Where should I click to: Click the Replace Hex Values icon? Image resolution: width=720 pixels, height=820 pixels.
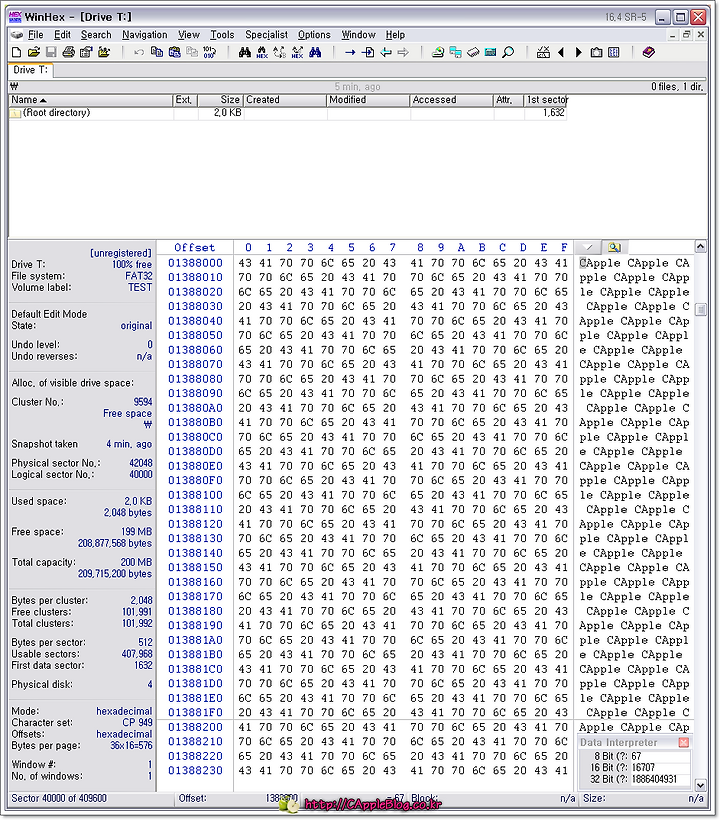pyautogui.click(x=297, y=52)
